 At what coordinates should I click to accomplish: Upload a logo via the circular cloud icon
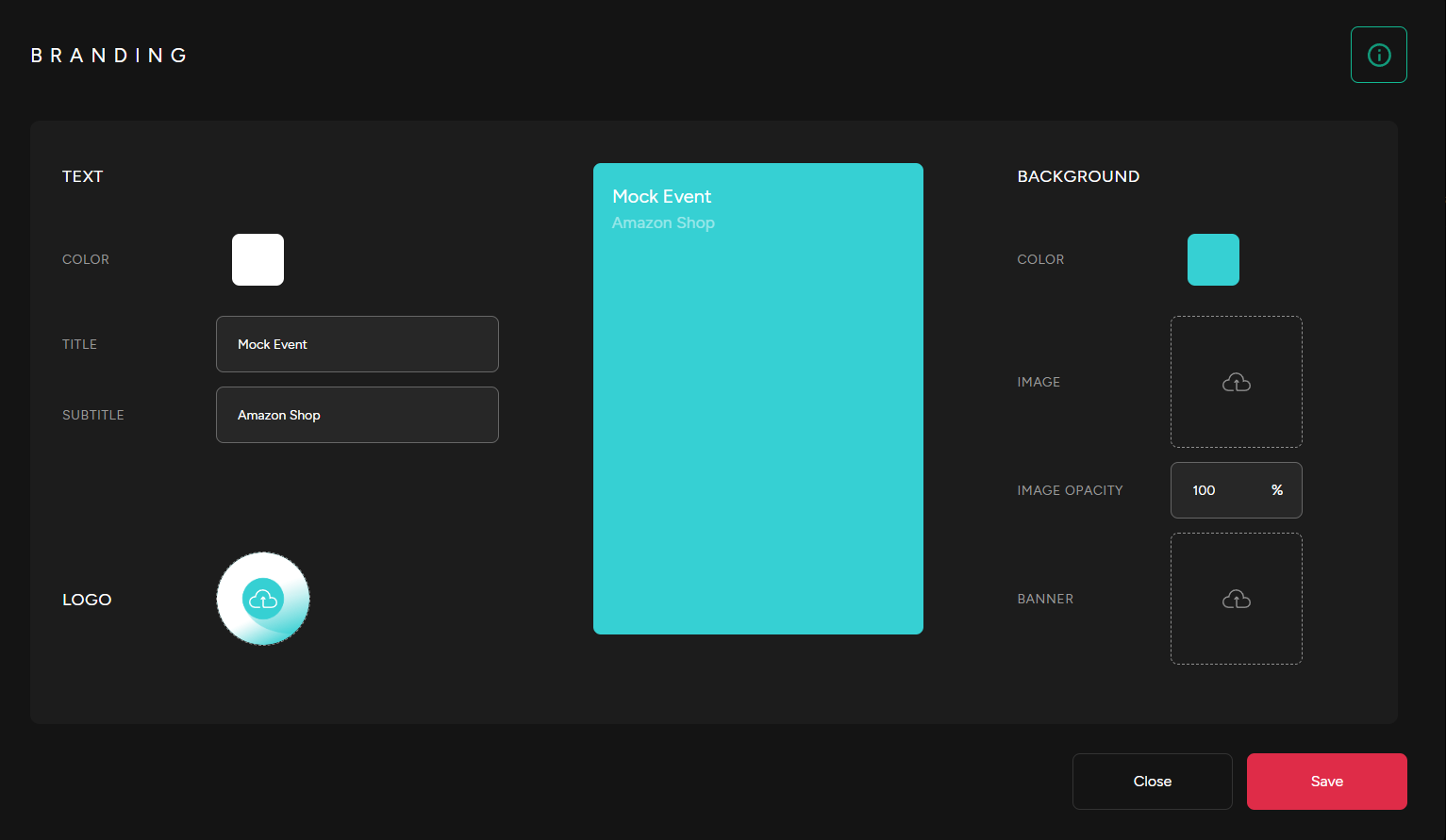click(x=263, y=599)
